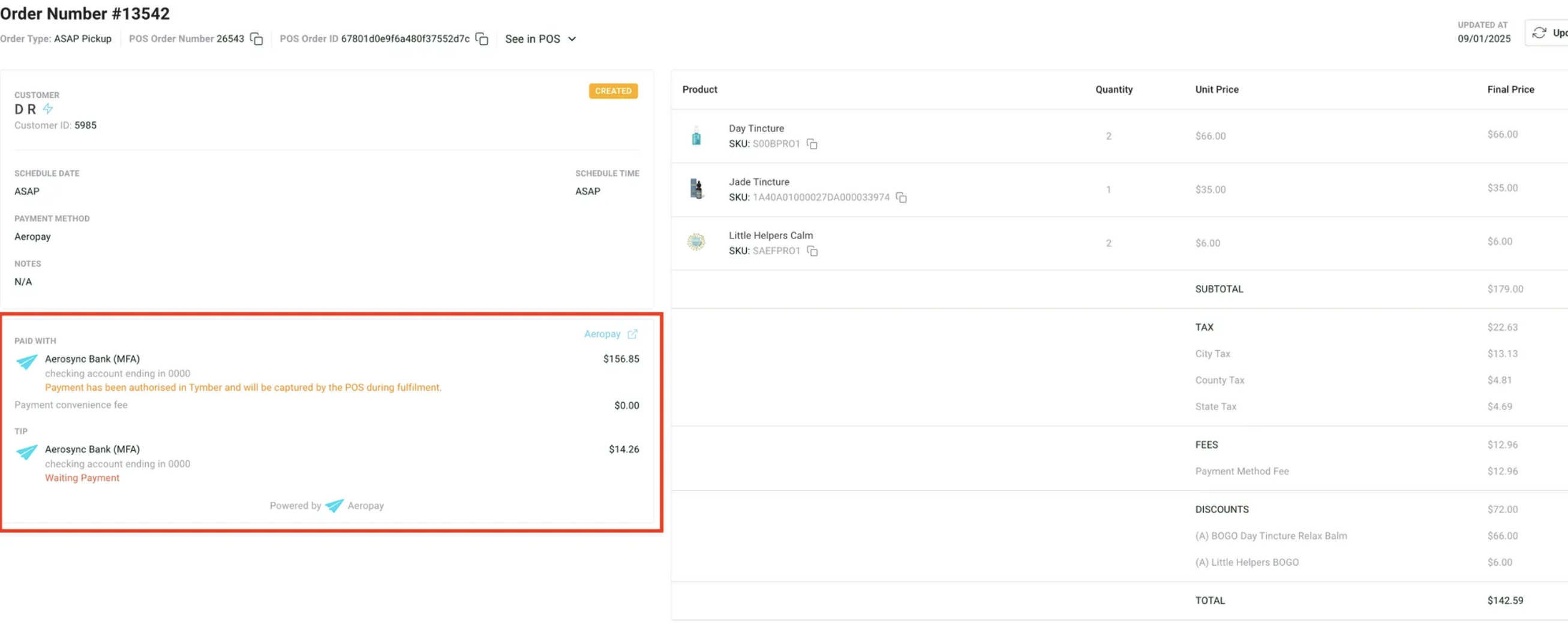1568x630 pixels.
Task: Click the SUBTOTAL amount $179.00
Action: click(1505, 290)
